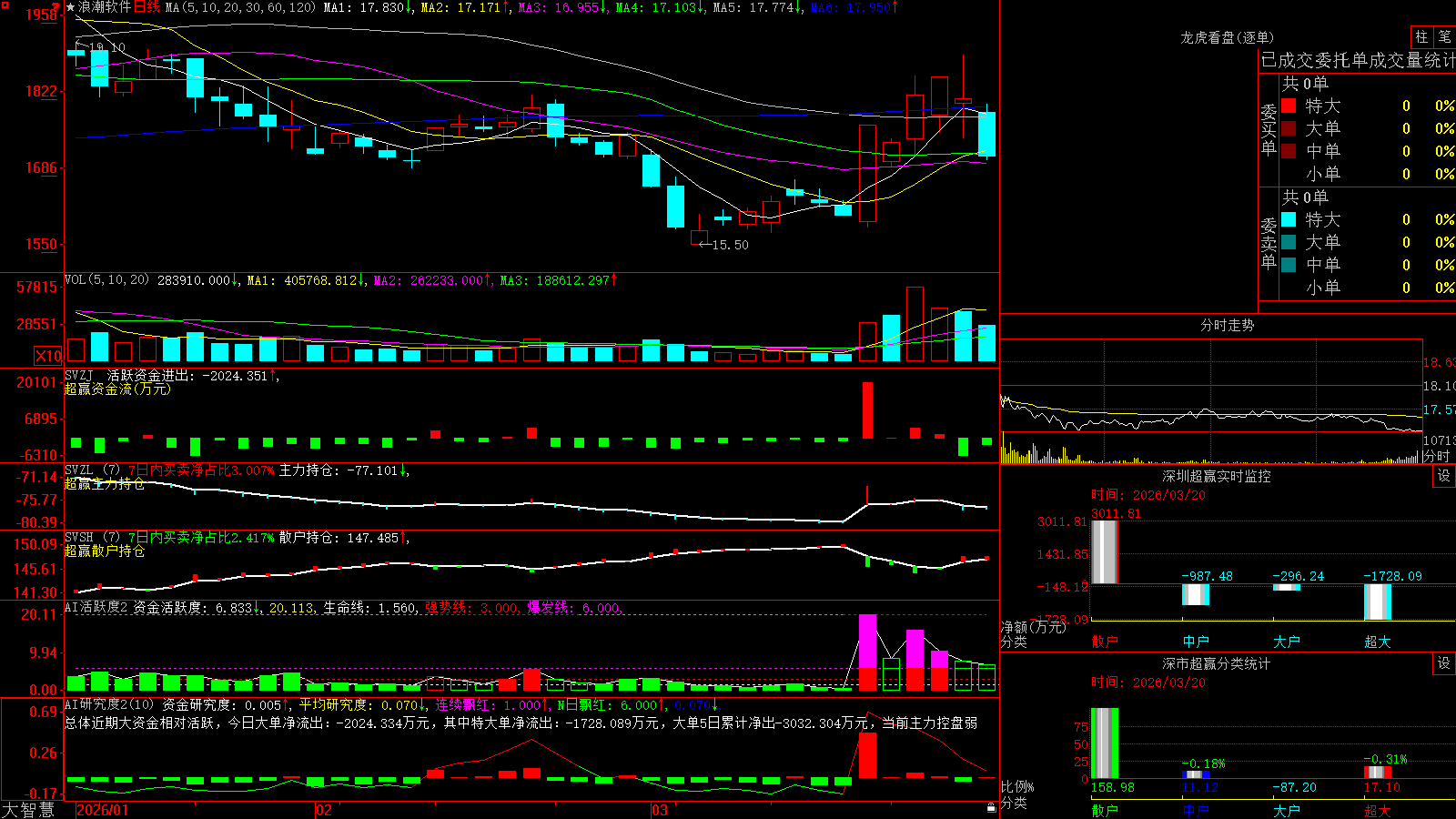Click the 158.98 散户 ratio value
This screenshot has height=819, width=1456.
pos(1112,787)
